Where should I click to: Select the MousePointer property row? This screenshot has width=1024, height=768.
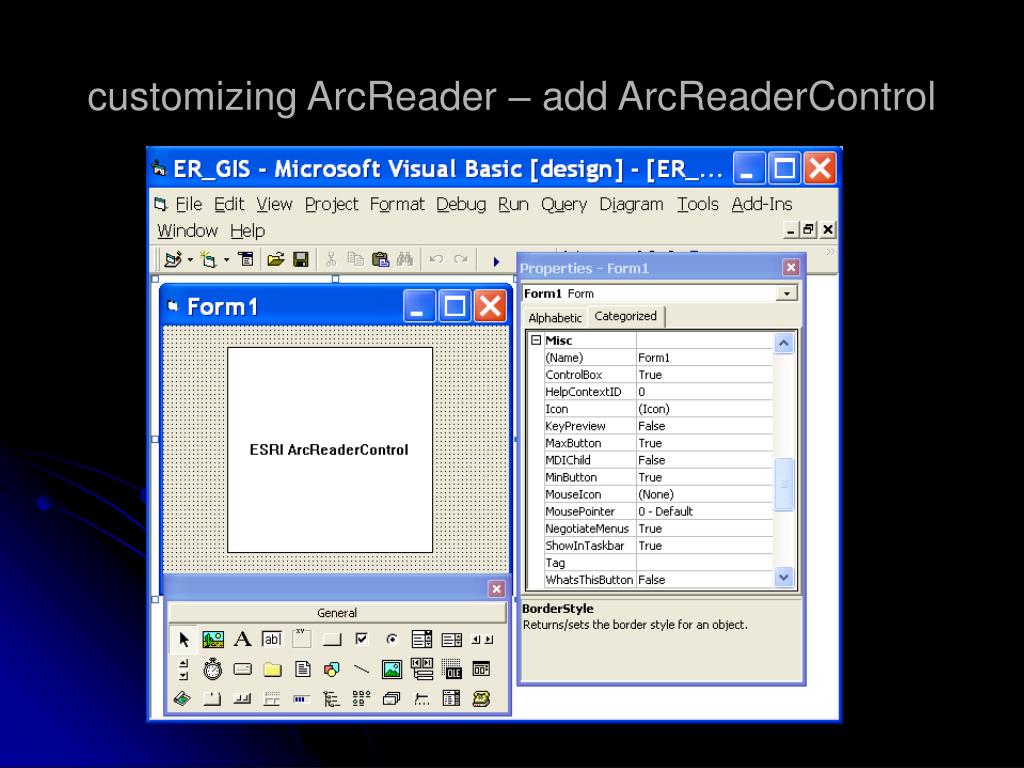pyautogui.click(x=658, y=511)
